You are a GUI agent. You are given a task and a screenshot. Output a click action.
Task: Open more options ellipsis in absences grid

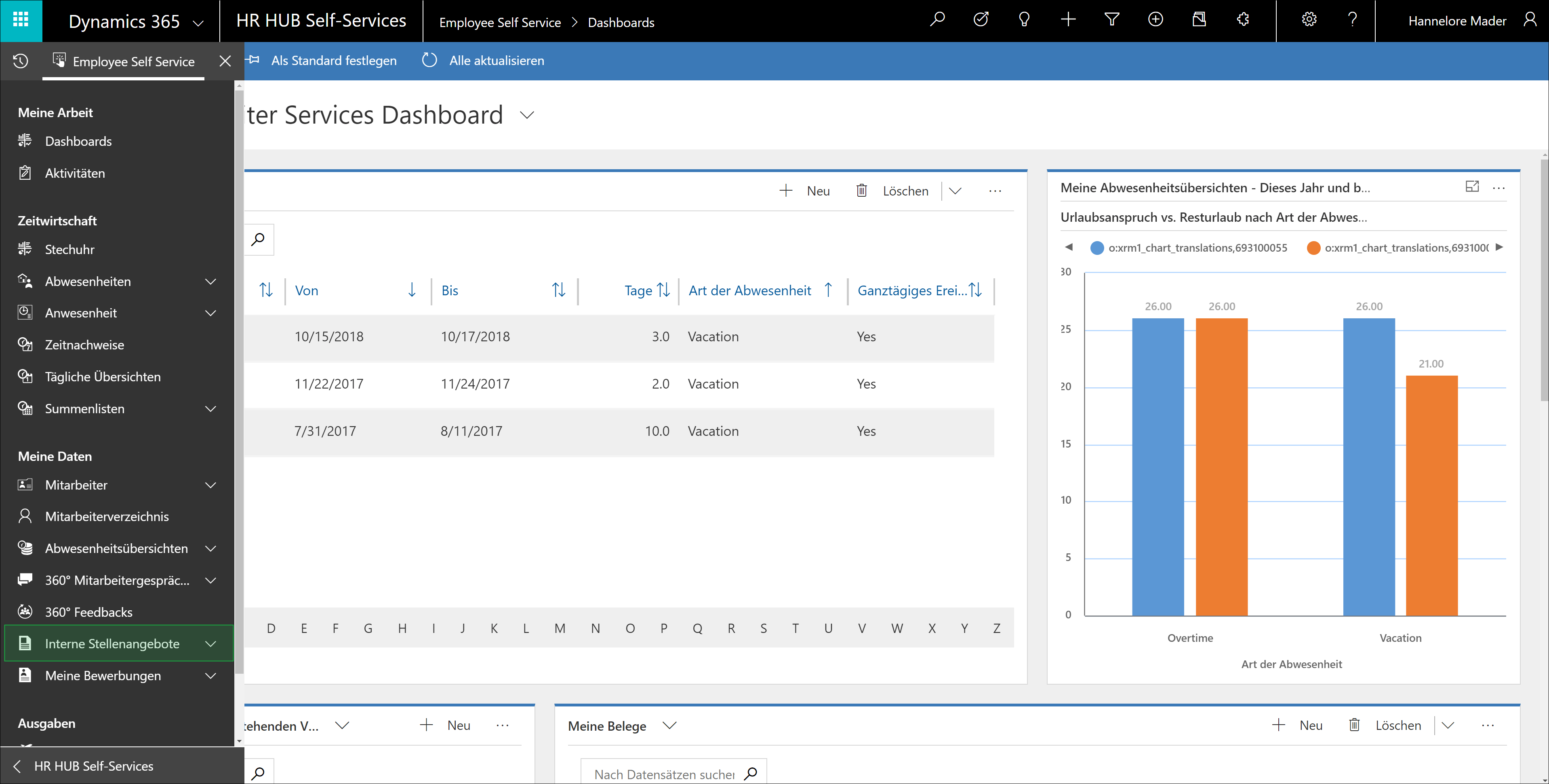point(995,191)
